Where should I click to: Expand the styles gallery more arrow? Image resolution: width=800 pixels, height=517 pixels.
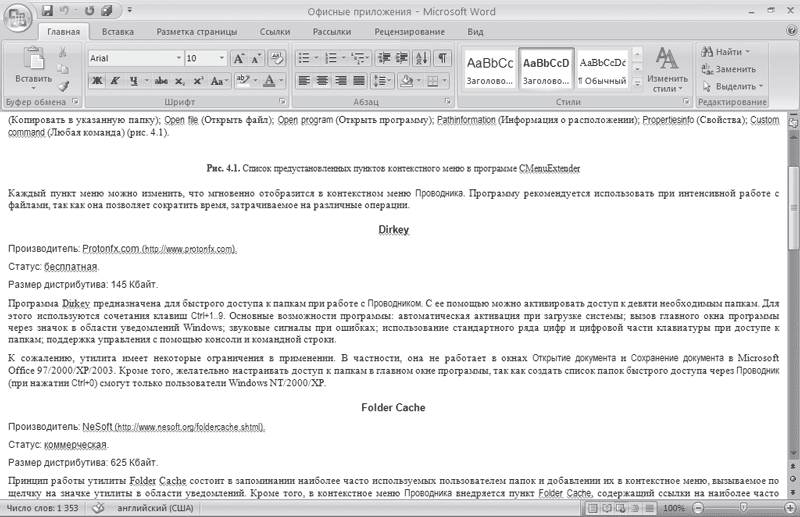pos(637,83)
